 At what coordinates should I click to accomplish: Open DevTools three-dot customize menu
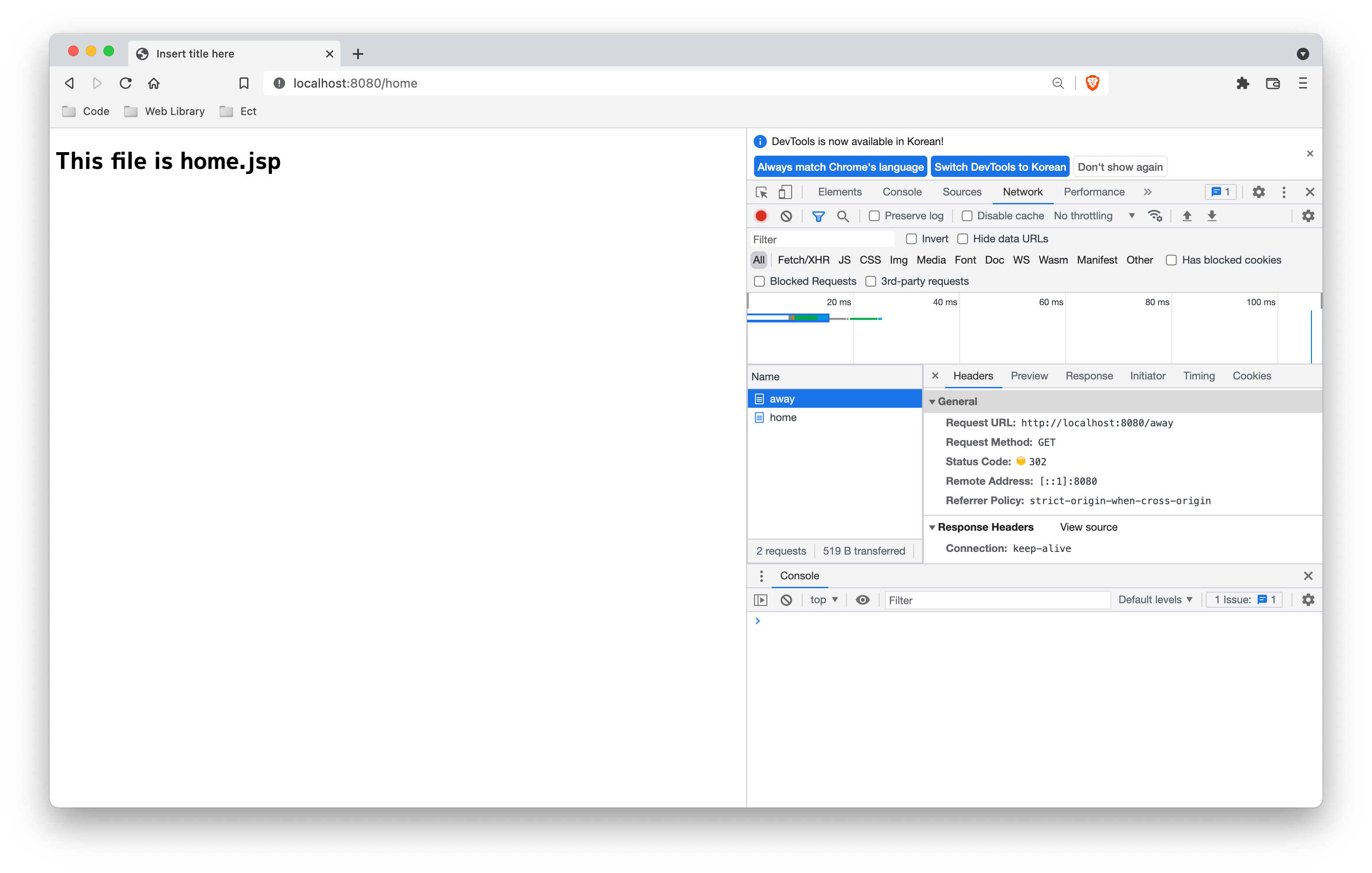(x=1284, y=192)
